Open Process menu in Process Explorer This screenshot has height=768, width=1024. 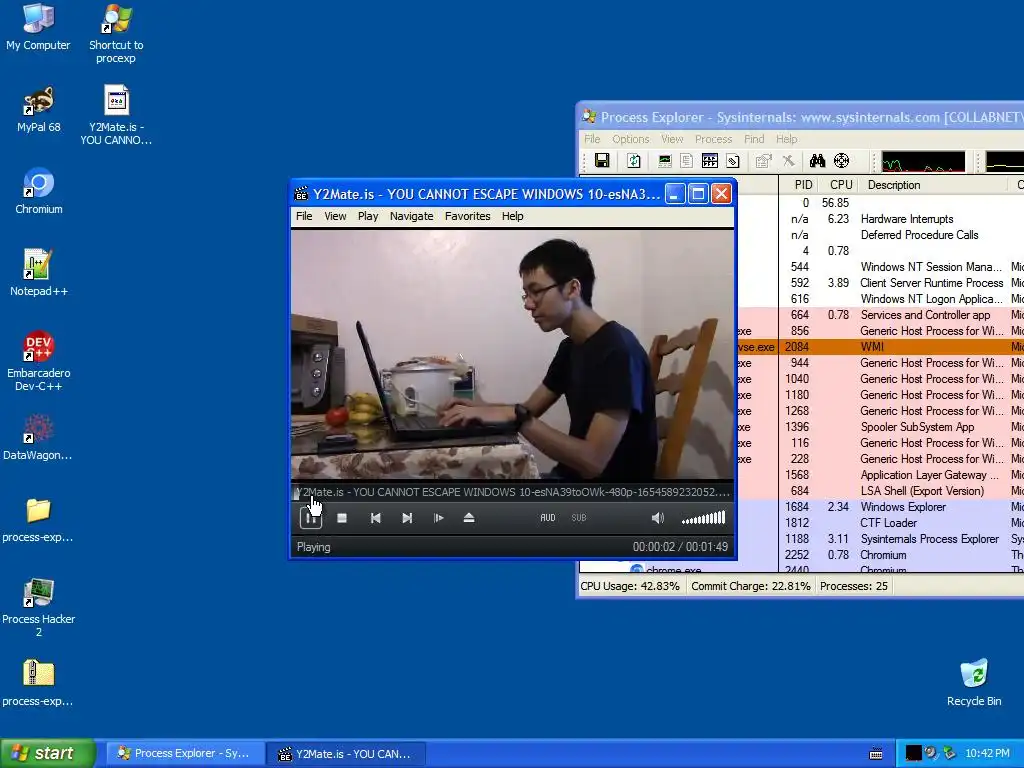[x=713, y=139]
